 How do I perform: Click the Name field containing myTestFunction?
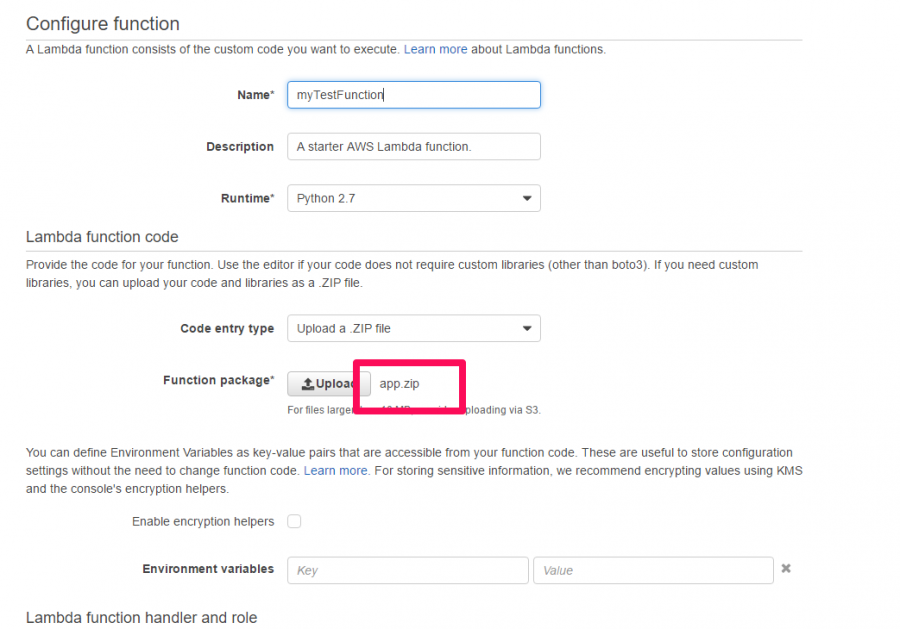[x=413, y=95]
